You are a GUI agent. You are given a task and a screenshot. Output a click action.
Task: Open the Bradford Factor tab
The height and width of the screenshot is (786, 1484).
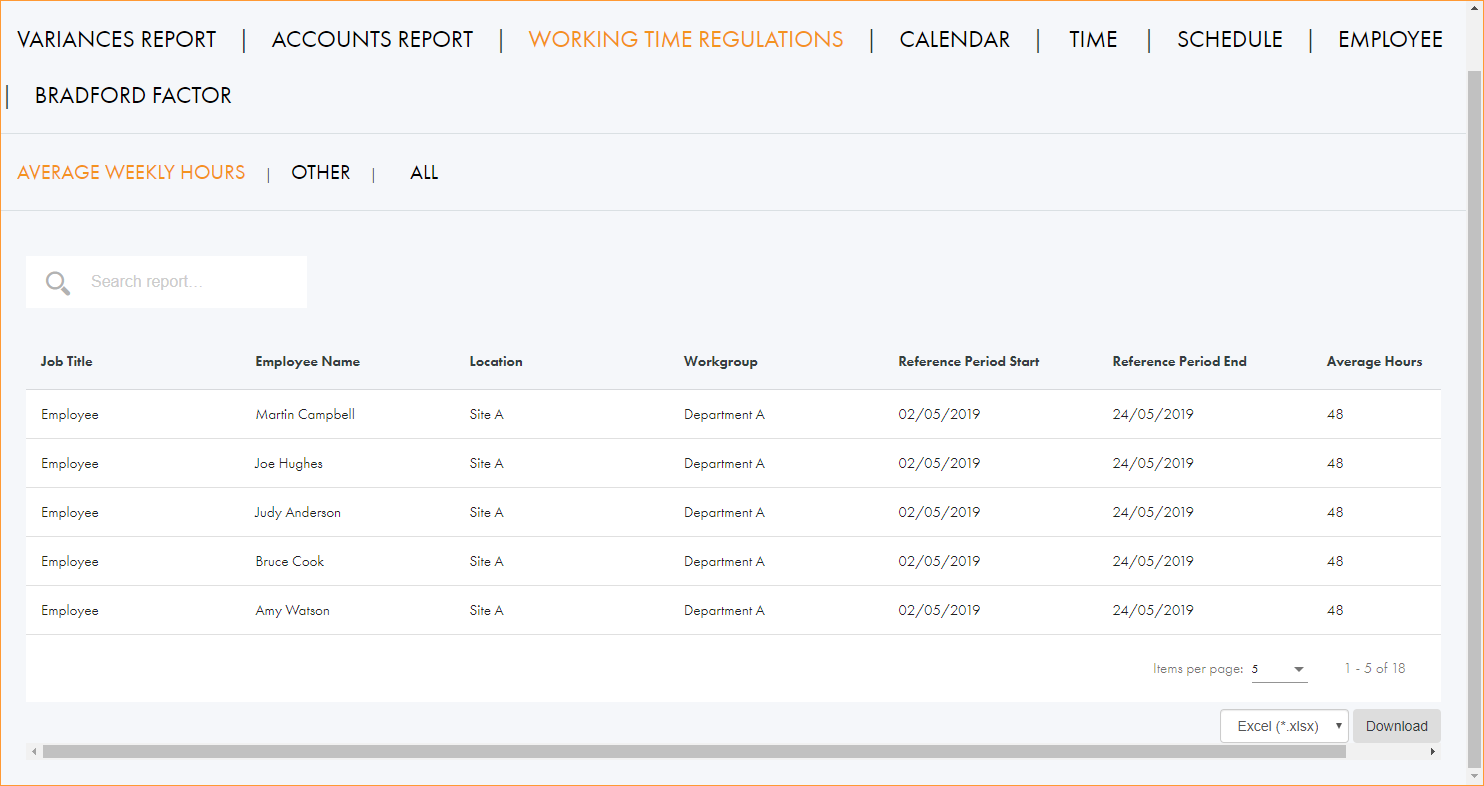tap(133, 96)
